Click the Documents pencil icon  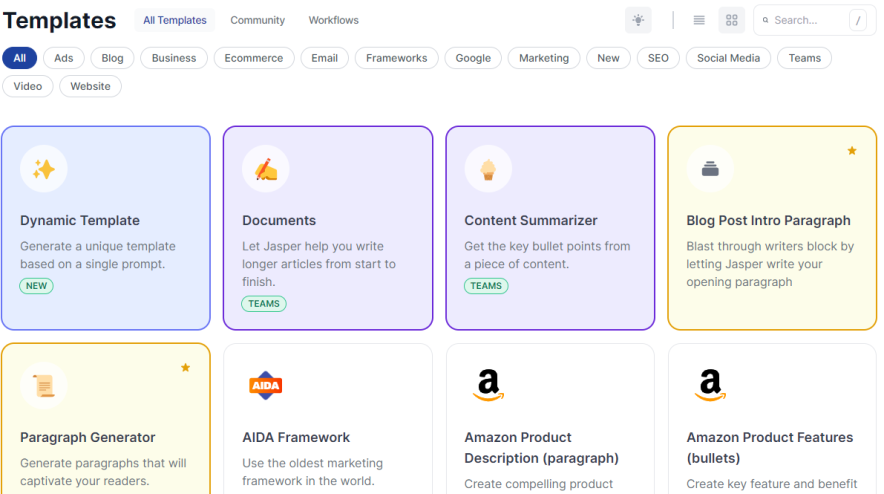266,169
